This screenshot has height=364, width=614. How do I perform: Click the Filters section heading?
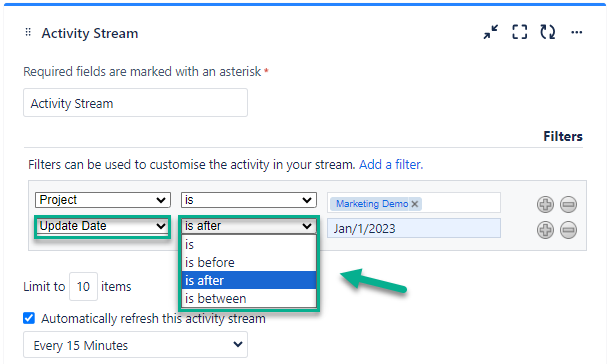(563, 137)
